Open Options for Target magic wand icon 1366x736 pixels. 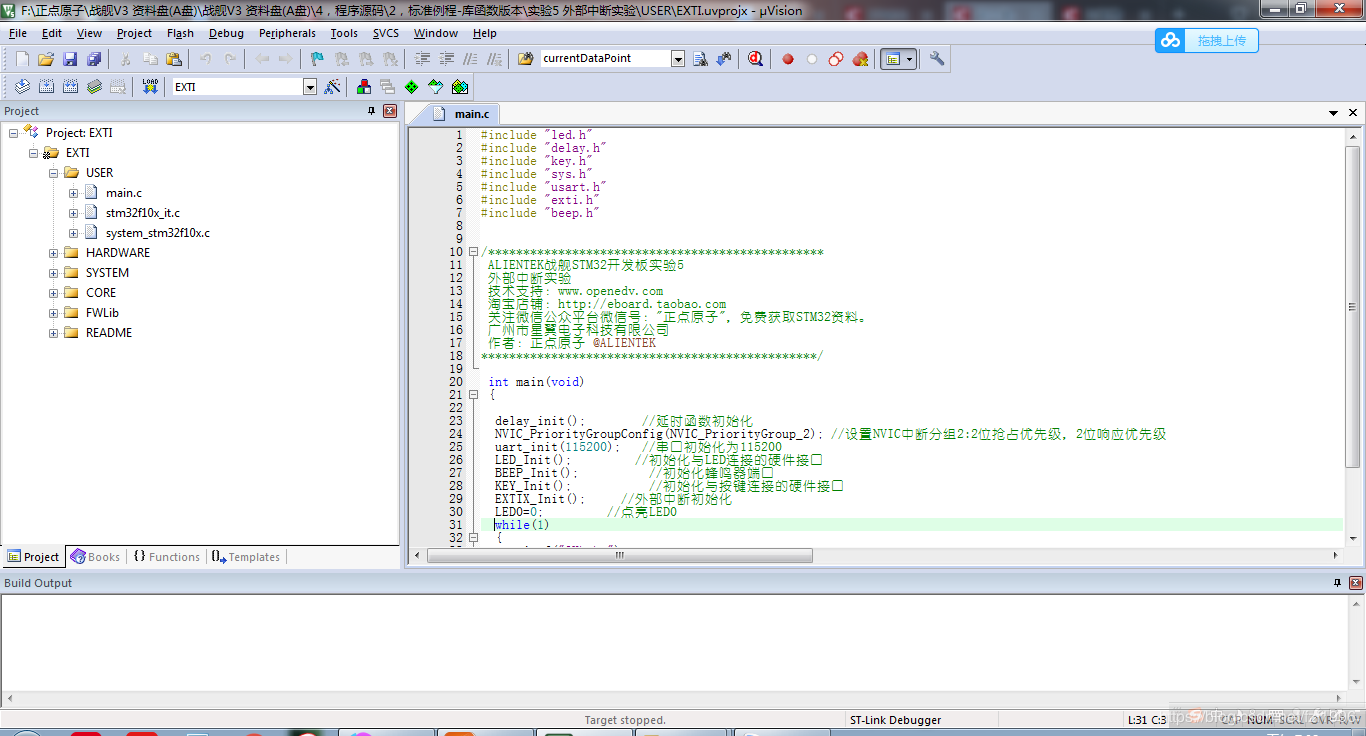(332, 87)
